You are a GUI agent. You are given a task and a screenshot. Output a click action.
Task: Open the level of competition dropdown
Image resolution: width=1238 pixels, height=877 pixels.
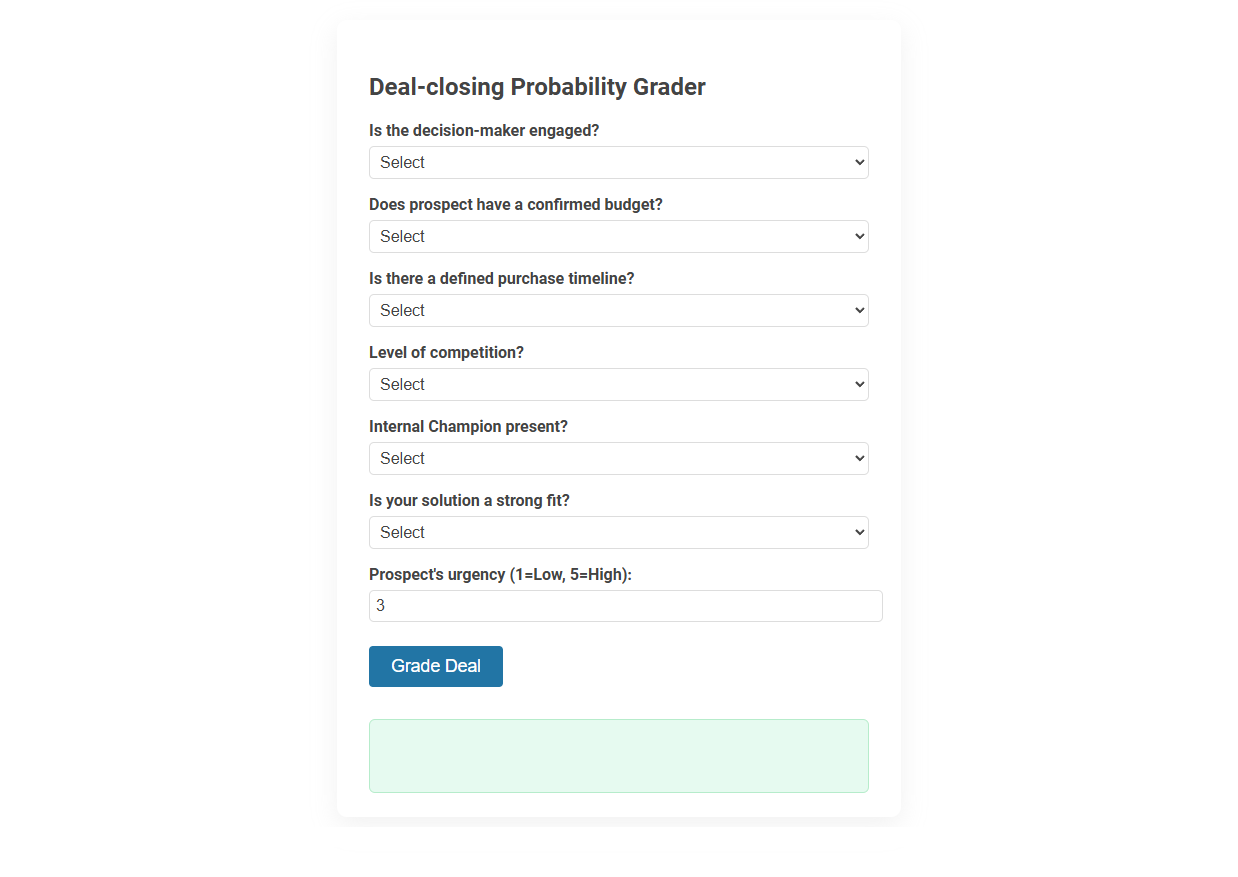(618, 384)
